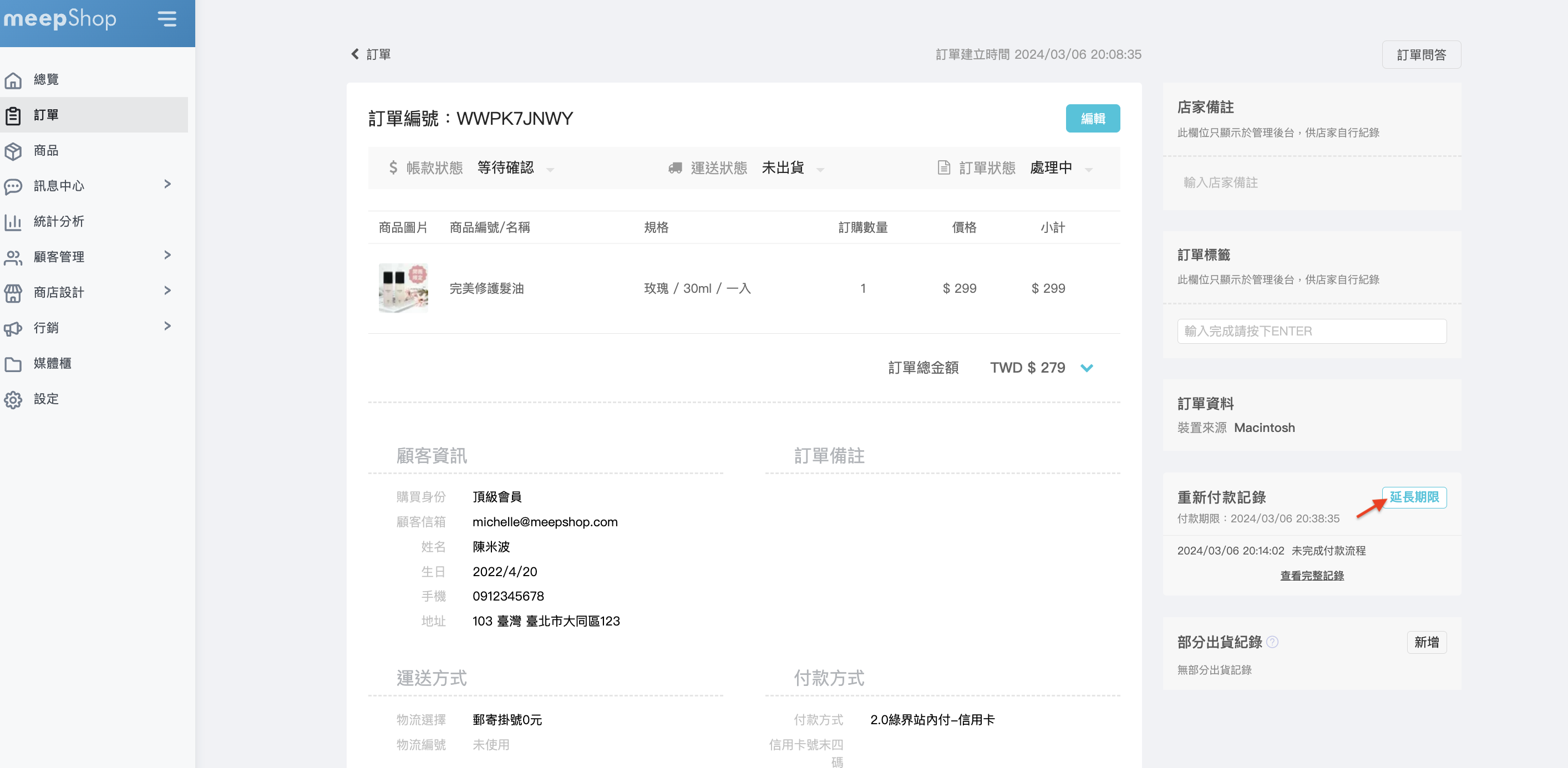Open the 查看完整記錄 link

click(1311, 576)
